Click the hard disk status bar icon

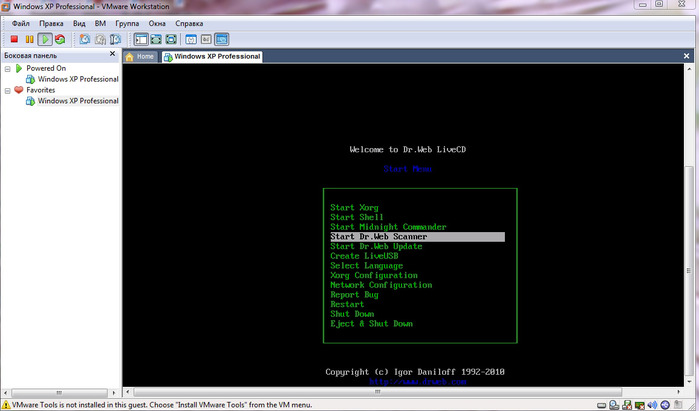pyautogui.click(x=601, y=405)
